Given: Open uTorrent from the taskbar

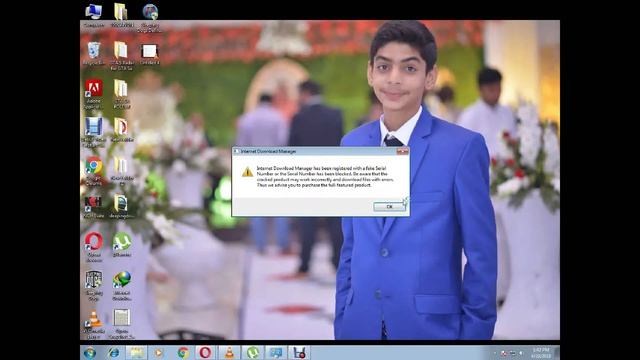Looking at the screenshot, I should point(253,353).
